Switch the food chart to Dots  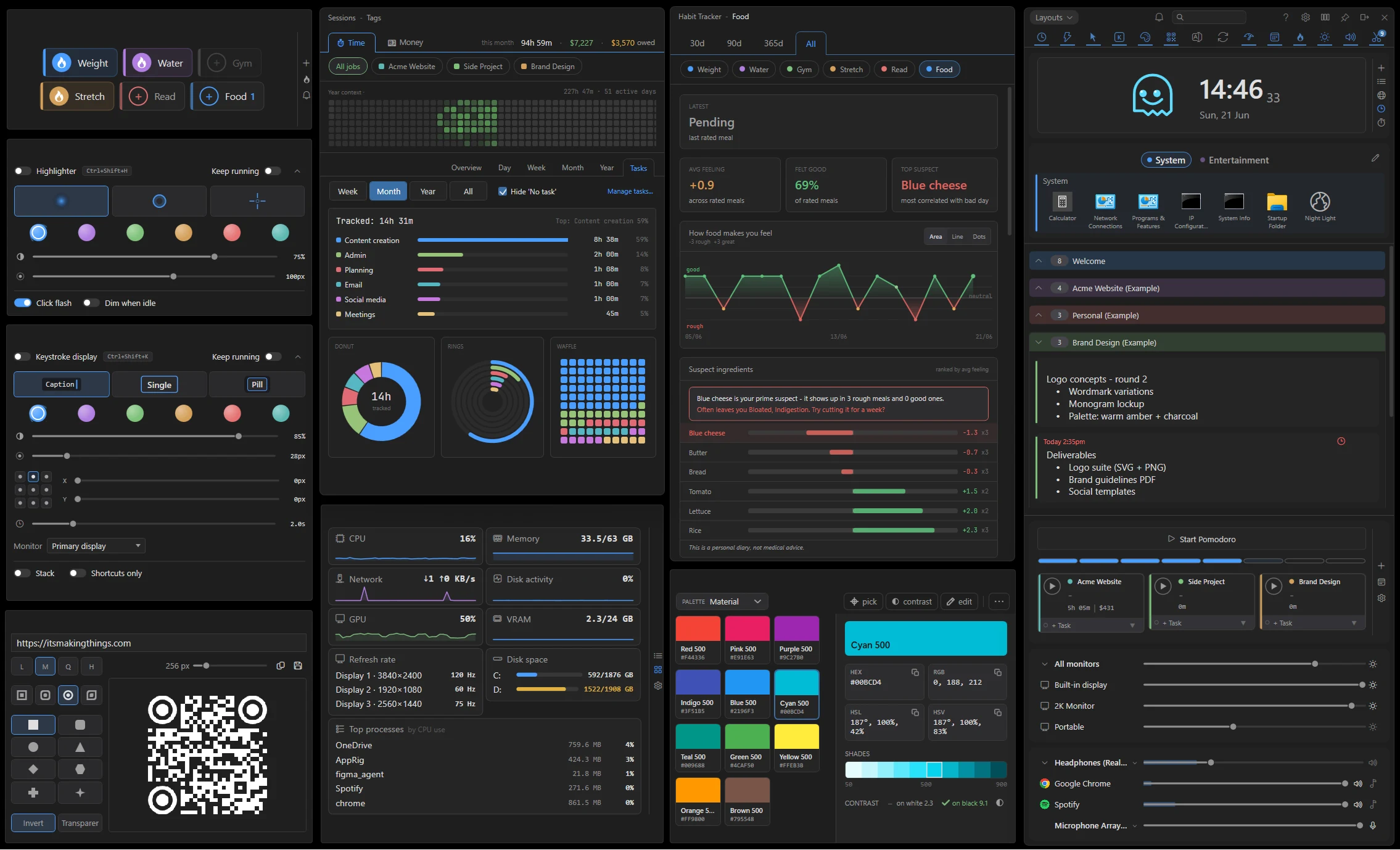coord(979,237)
